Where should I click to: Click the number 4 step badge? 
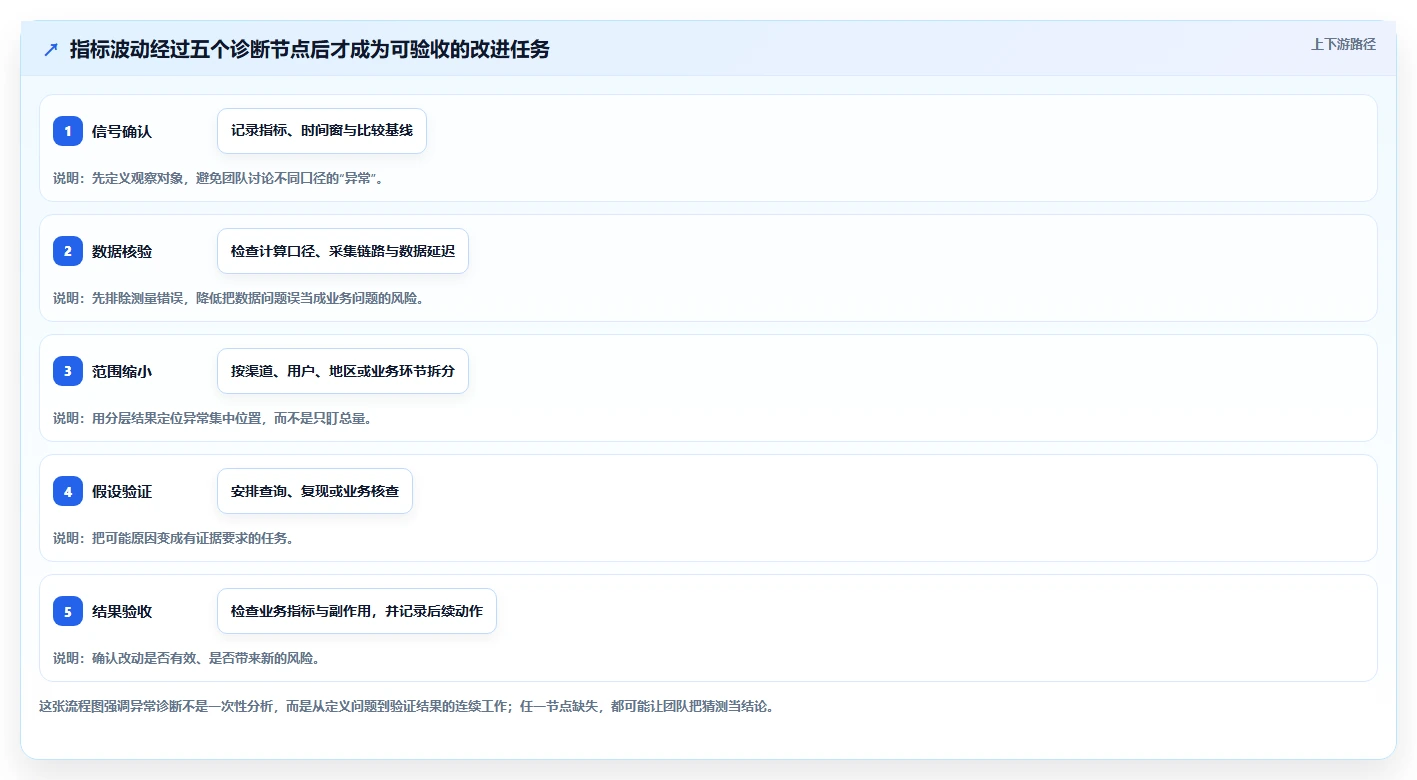coord(68,491)
